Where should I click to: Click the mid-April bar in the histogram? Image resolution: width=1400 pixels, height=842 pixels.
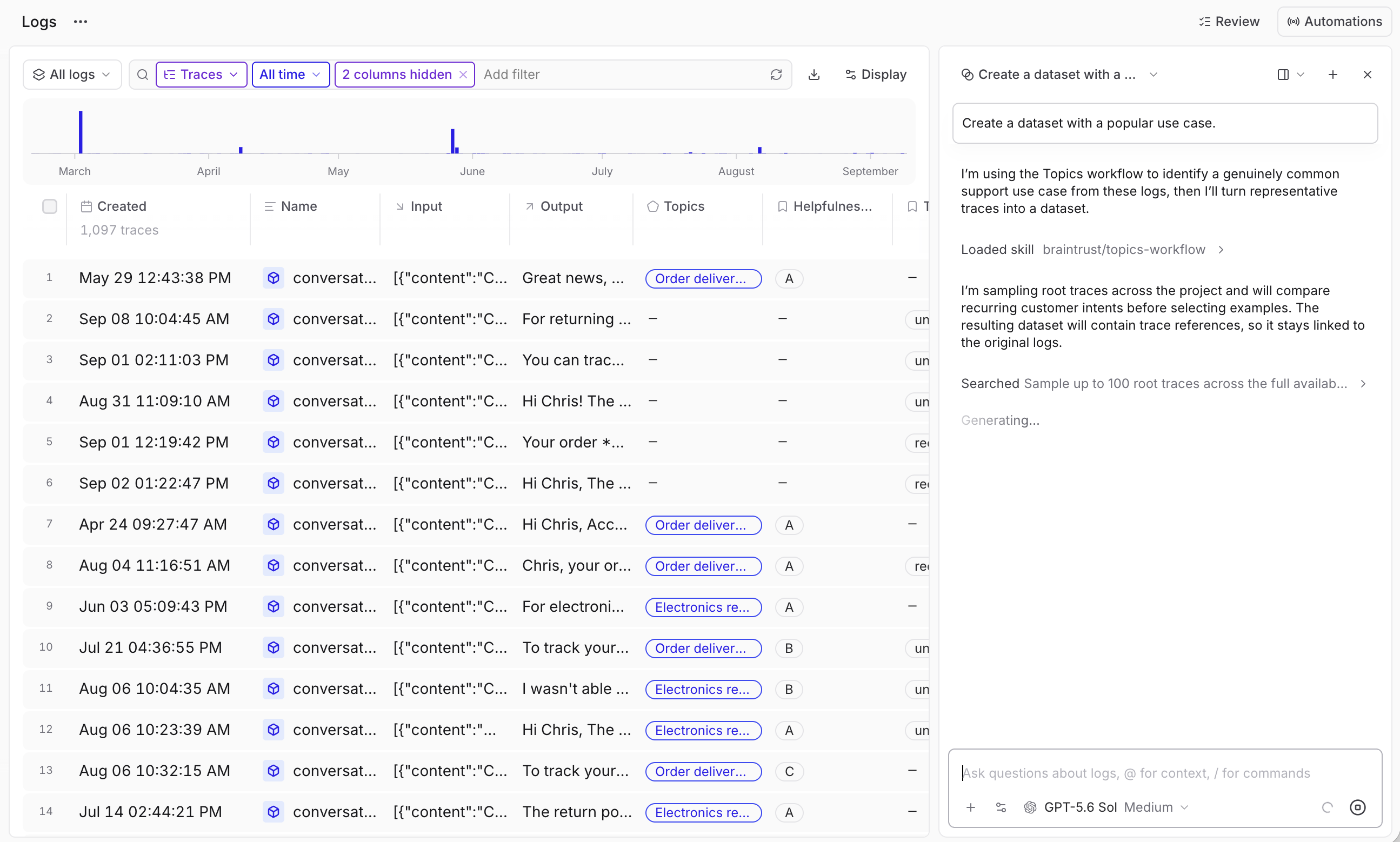241,150
